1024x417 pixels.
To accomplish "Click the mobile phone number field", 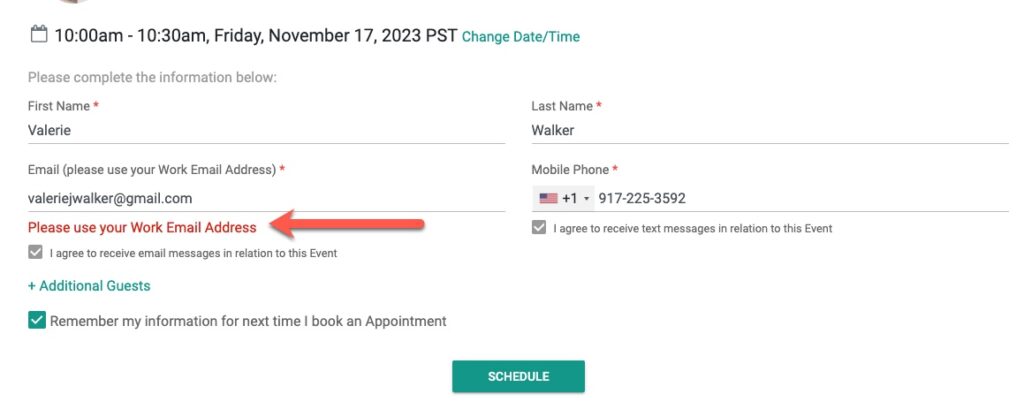I will pyautogui.click(x=802, y=198).
